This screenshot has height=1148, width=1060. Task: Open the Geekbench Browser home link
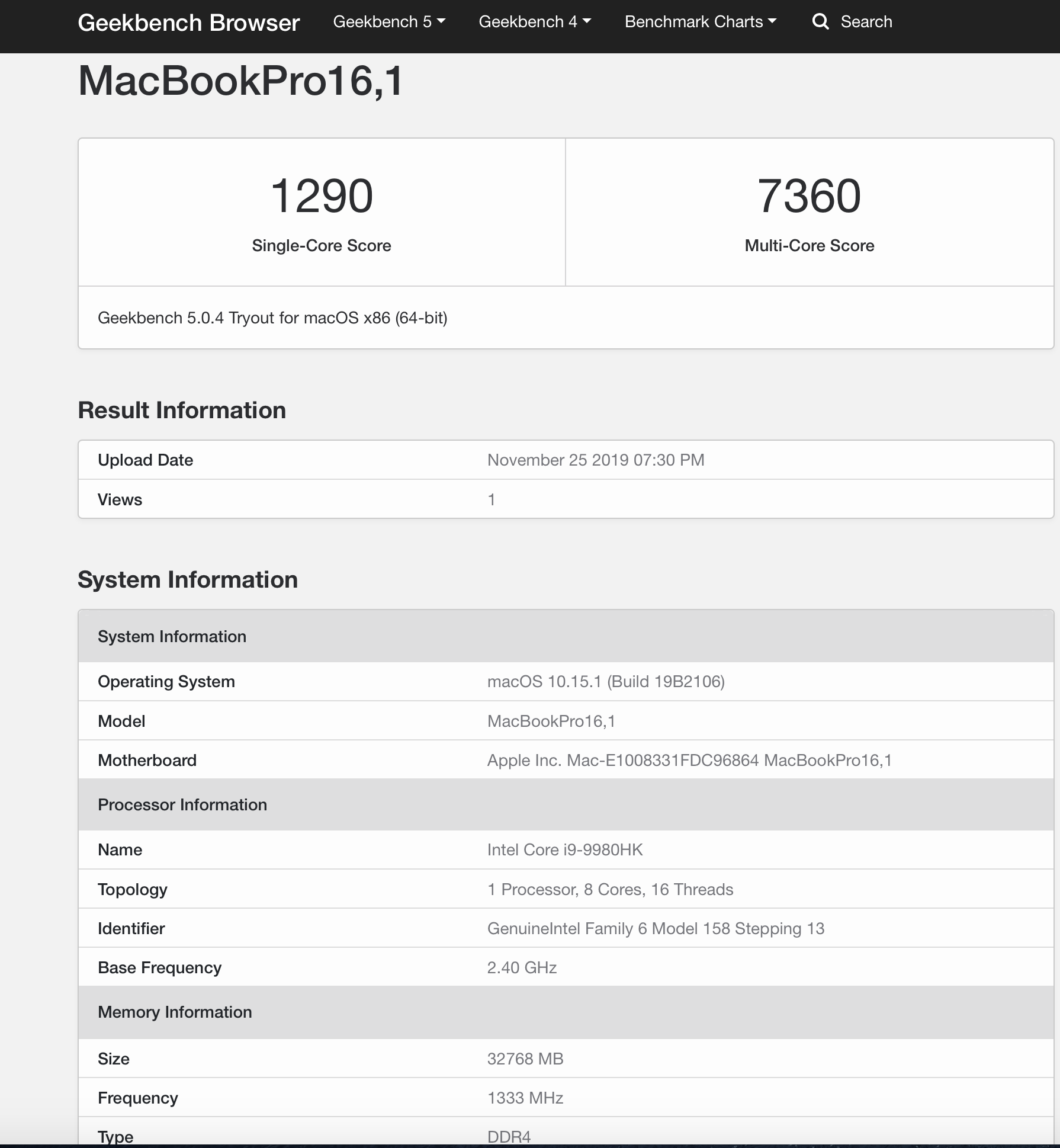point(189,23)
